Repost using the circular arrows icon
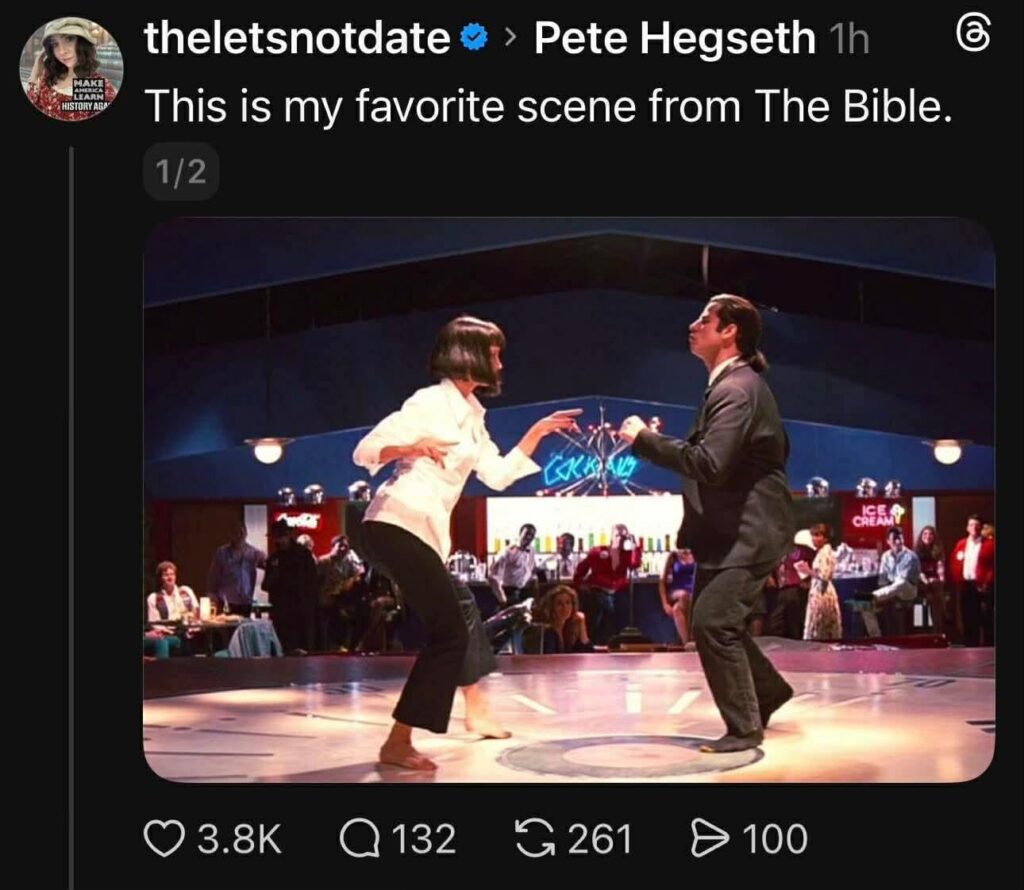The image size is (1024, 890). (536, 839)
